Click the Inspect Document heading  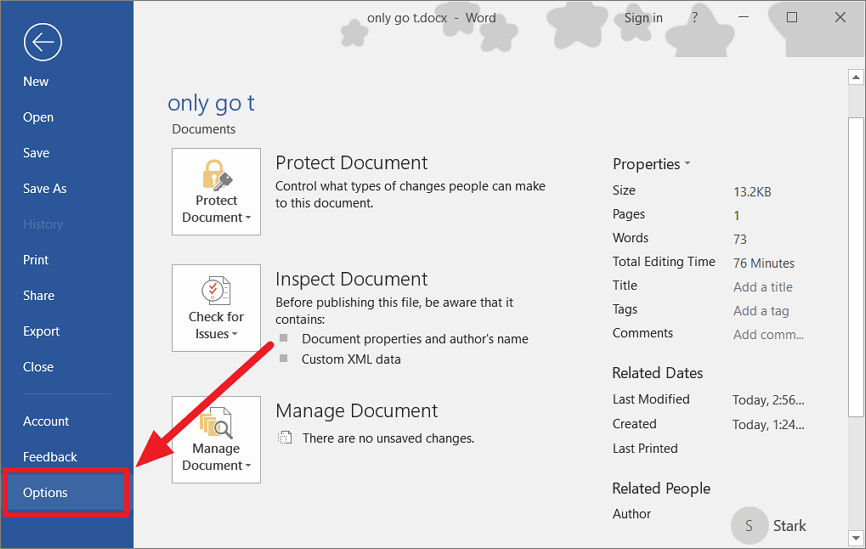[x=351, y=279]
